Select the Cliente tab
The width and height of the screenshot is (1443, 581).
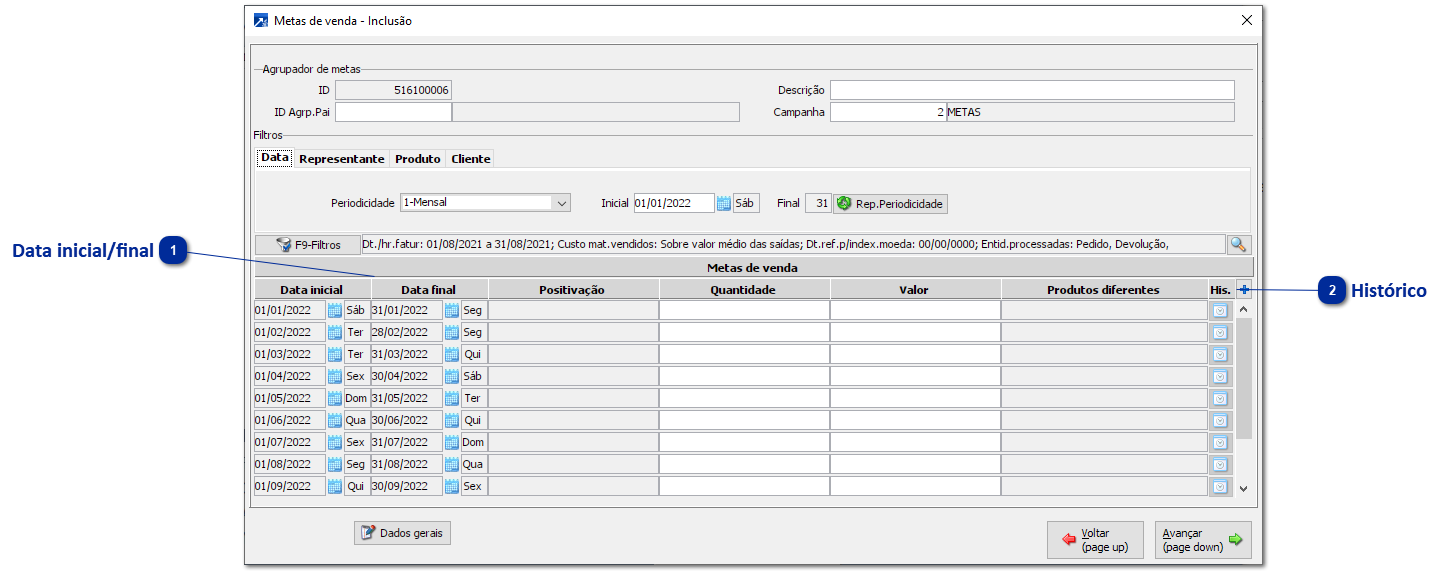(470, 159)
